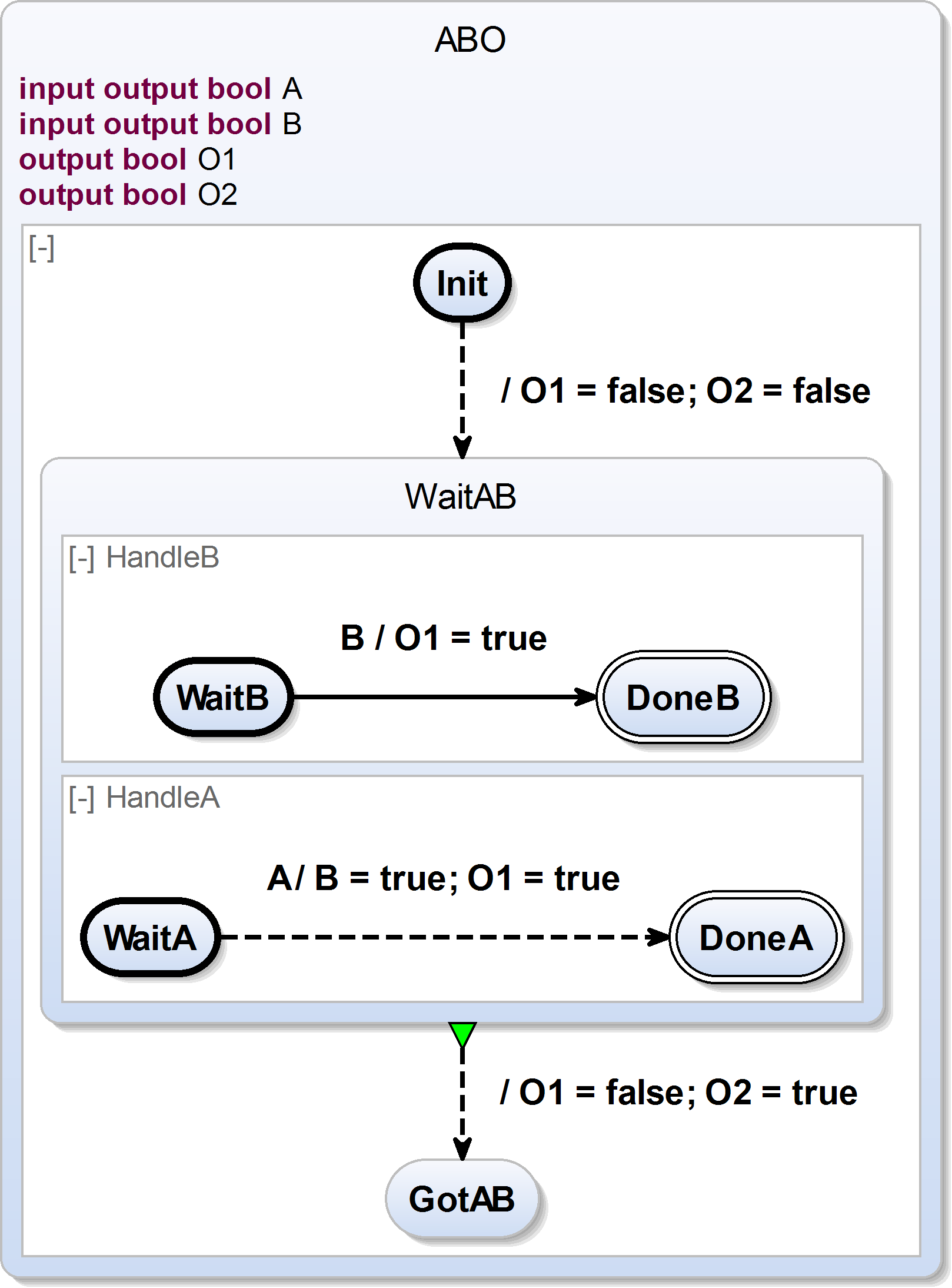Viewport: 952px width, 1288px height.
Task: Click the '/ O1 = false; O2 = true' label
Action: (x=678, y=1092)
